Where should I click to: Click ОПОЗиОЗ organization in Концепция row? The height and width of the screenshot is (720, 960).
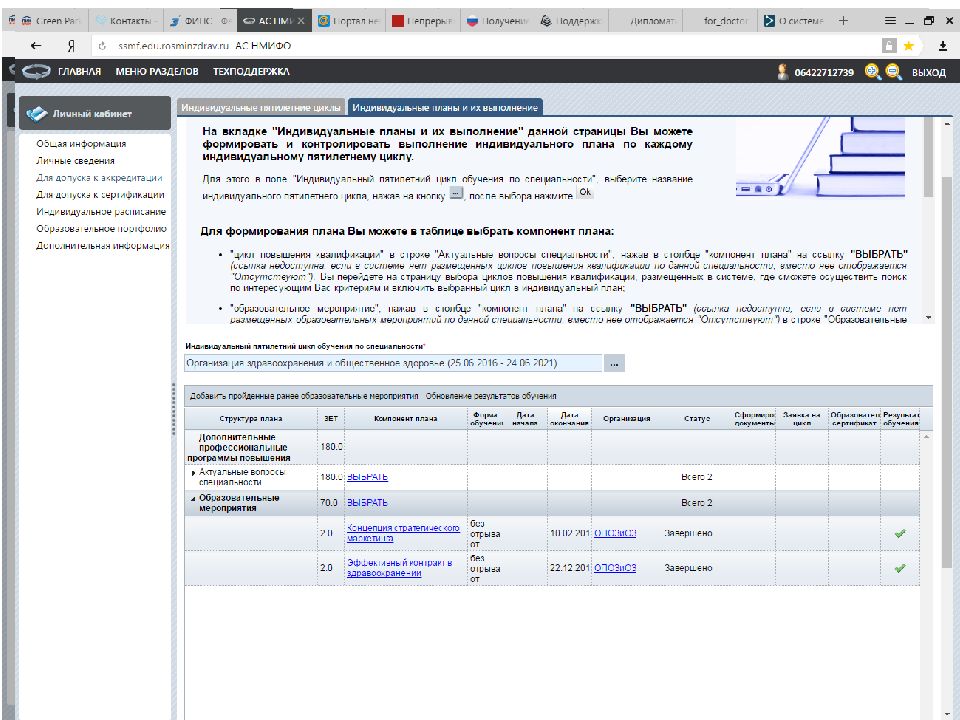point(615,533)
